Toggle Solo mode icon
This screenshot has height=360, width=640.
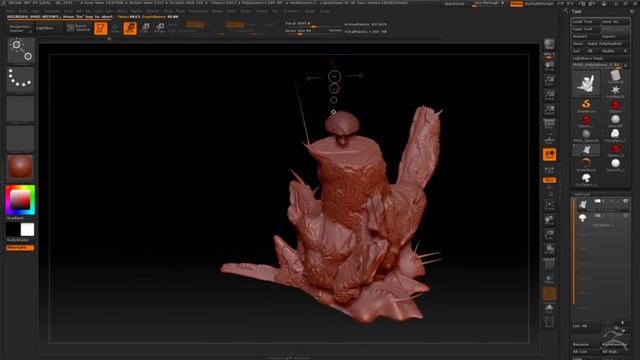tap(549, 308)
